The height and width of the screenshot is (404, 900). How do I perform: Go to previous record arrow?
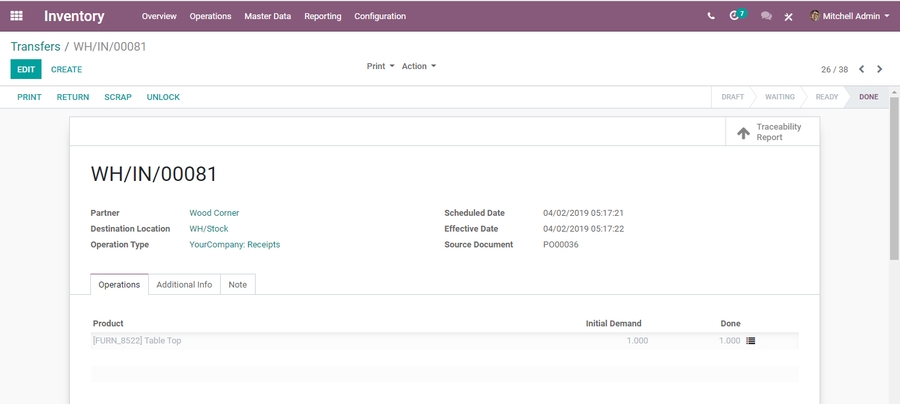[x=862, y=69]
